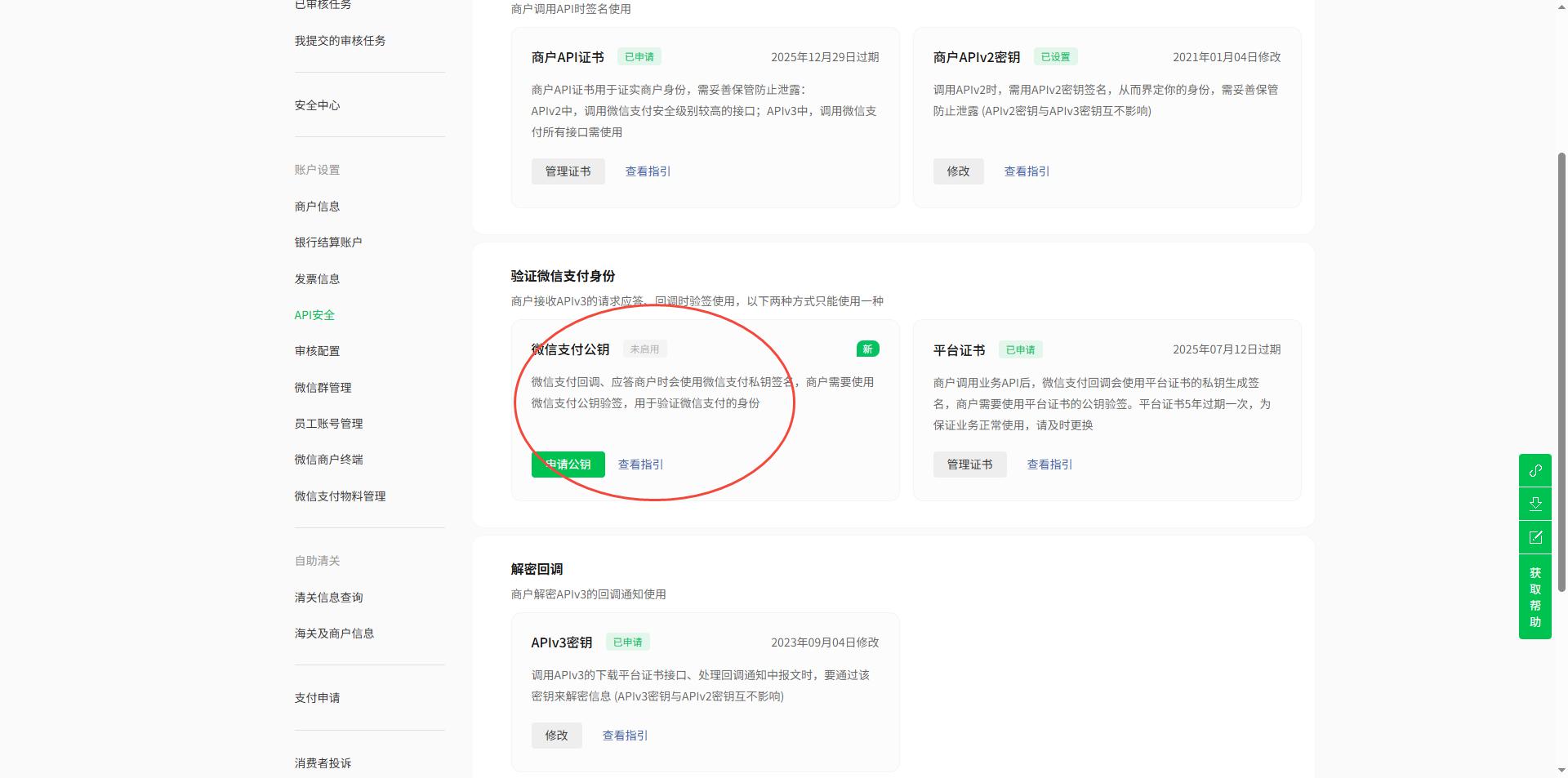
Task: Click the 已申请 tag next to 平台证书
Action: pos(1020,350)
